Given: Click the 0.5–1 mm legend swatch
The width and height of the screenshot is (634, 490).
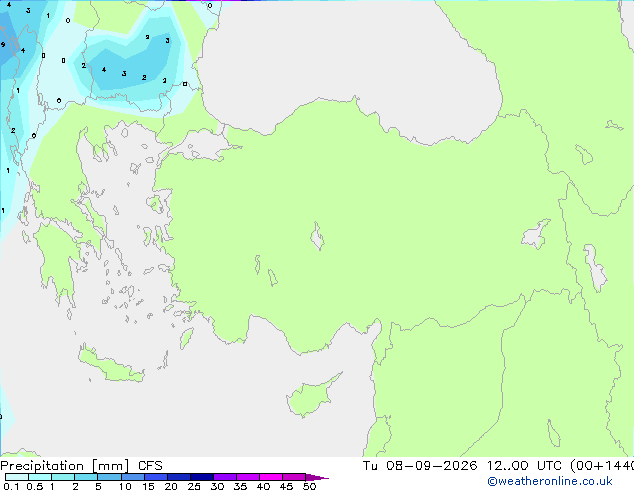Looking at the screenshot, I should click(x=40, y=477).
